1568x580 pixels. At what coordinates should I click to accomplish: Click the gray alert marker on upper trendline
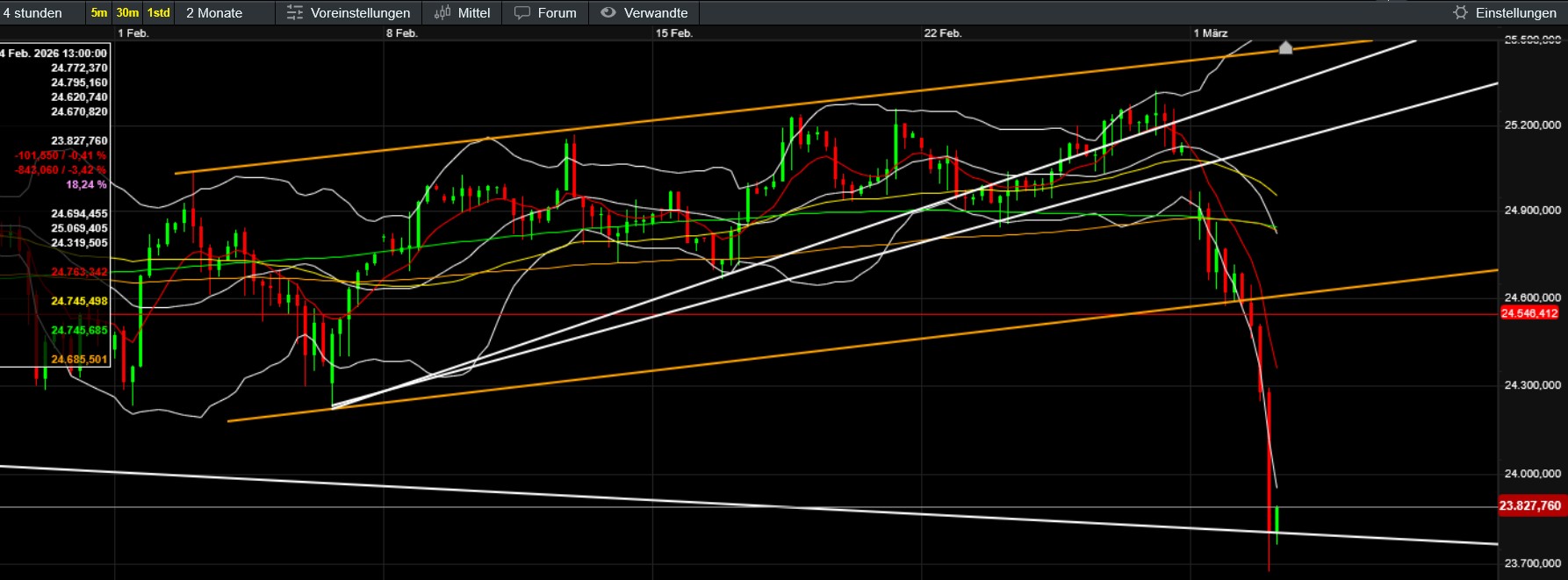tap(1285, 47)
